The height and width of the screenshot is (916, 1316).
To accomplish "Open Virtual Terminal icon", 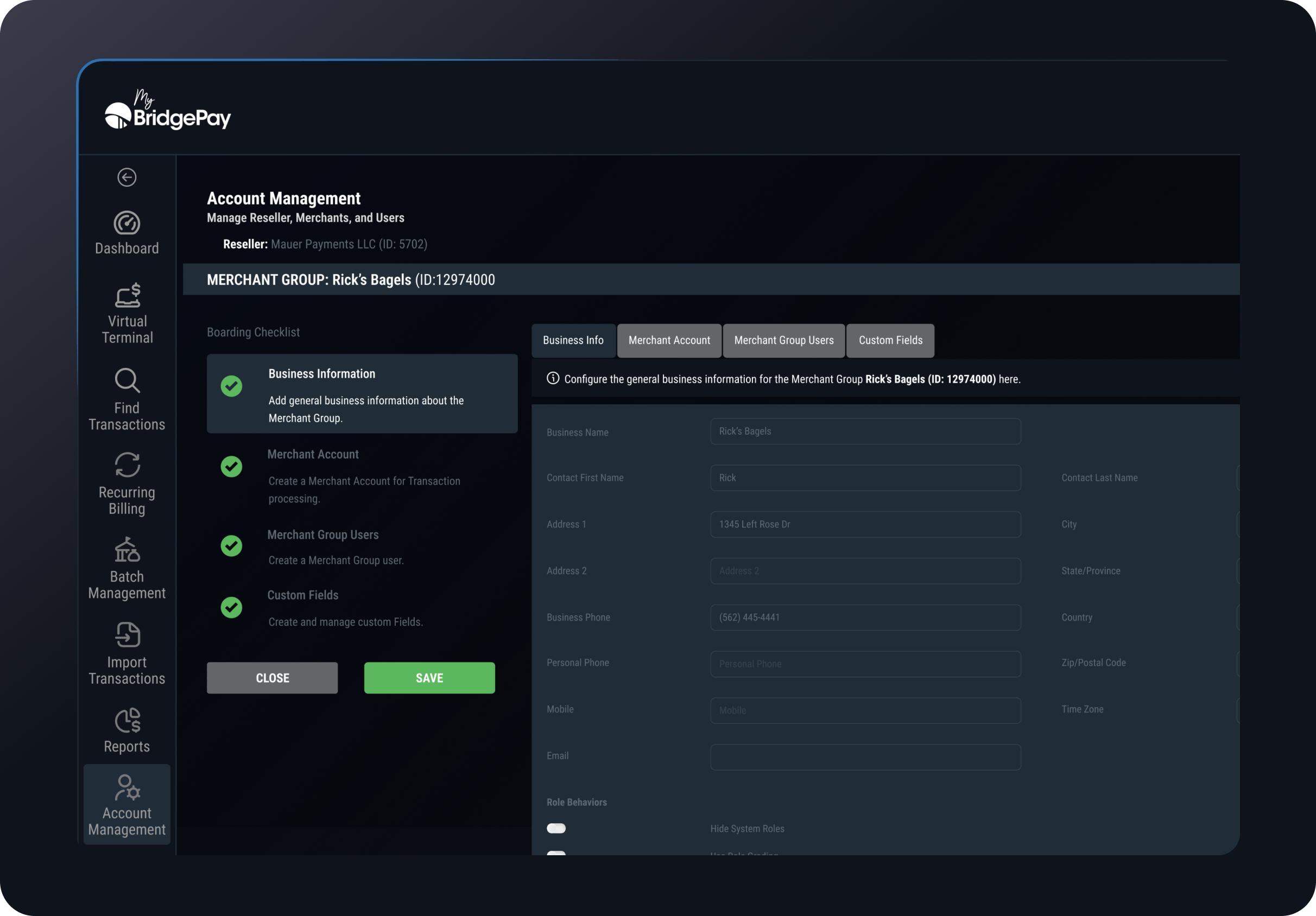I will (127, 295).
